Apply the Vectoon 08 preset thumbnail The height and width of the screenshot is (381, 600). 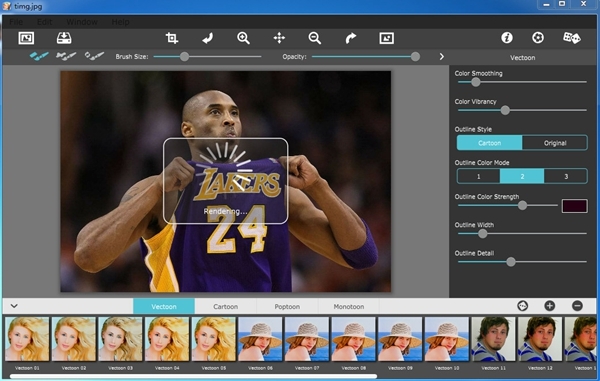354,339
